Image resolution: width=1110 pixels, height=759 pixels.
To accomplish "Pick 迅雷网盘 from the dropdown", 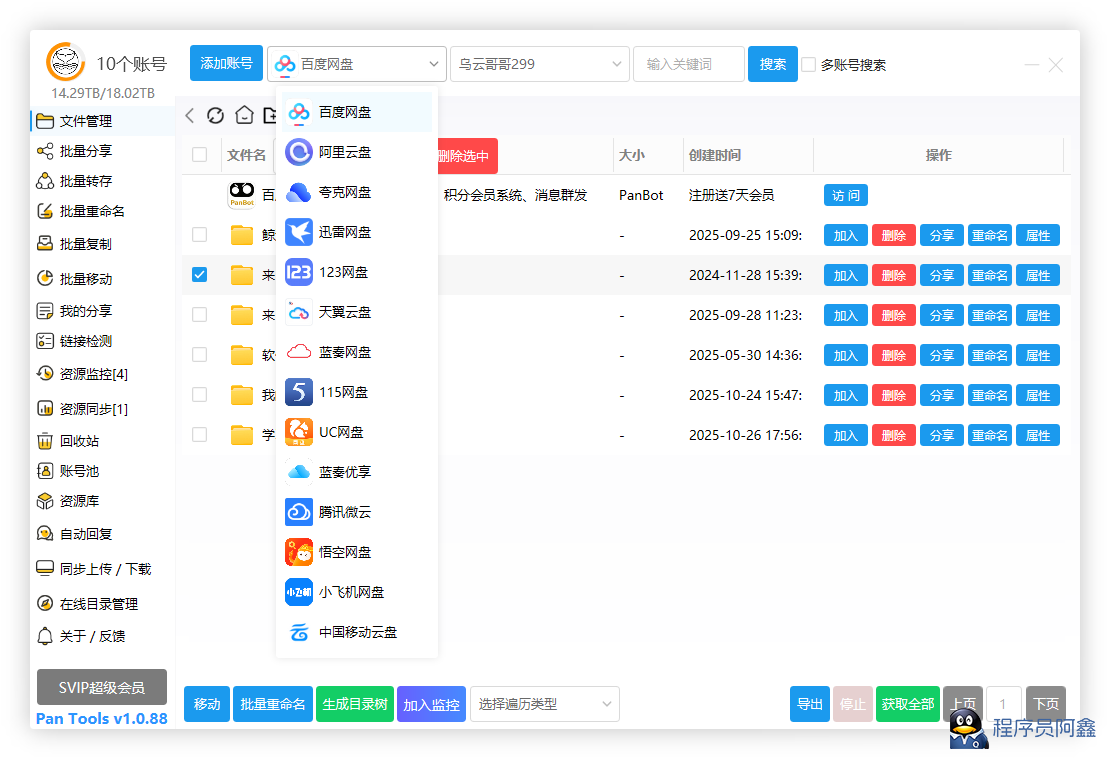I will coord(345,232).
